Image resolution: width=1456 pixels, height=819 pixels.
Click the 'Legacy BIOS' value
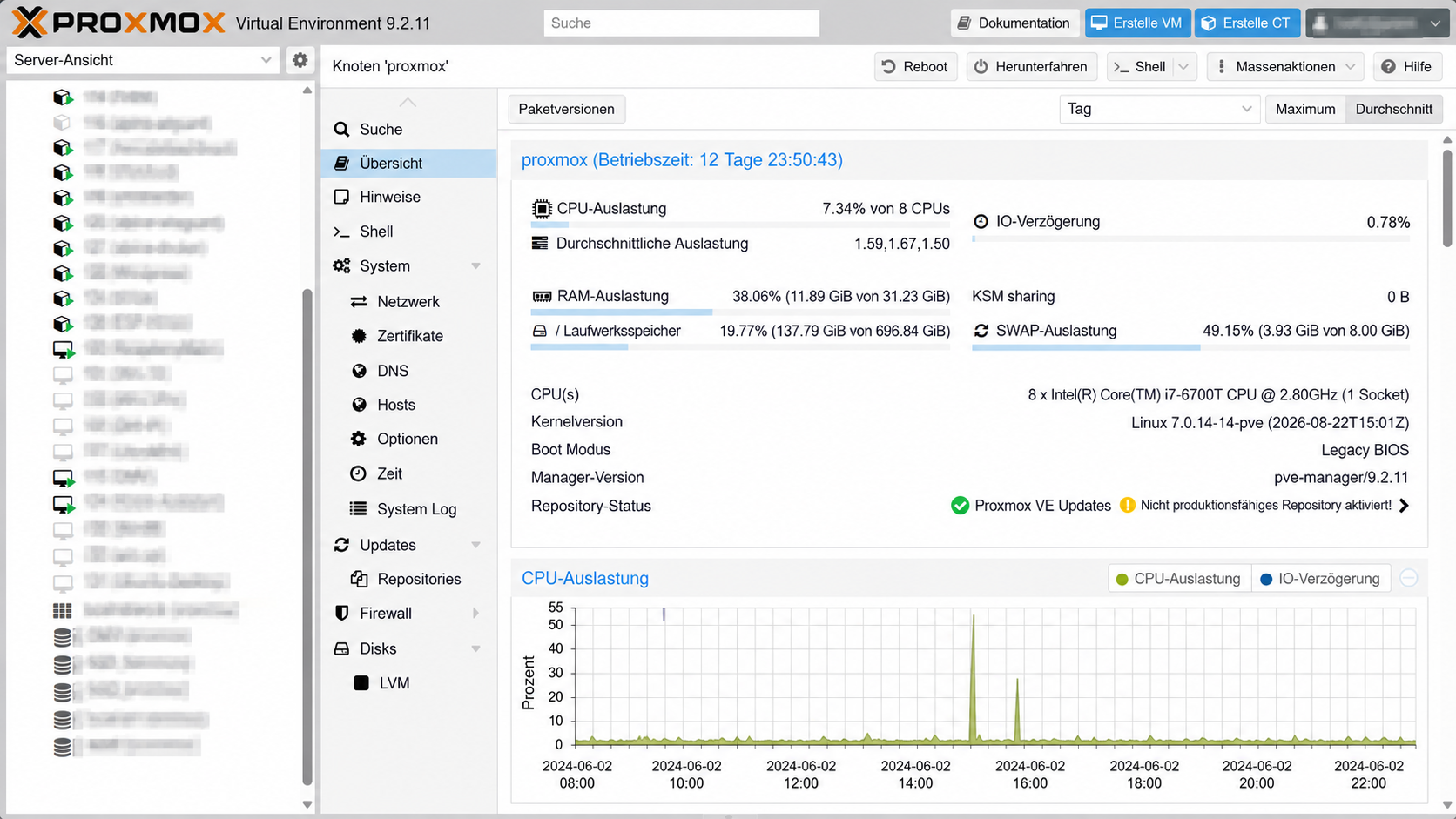1365,450
